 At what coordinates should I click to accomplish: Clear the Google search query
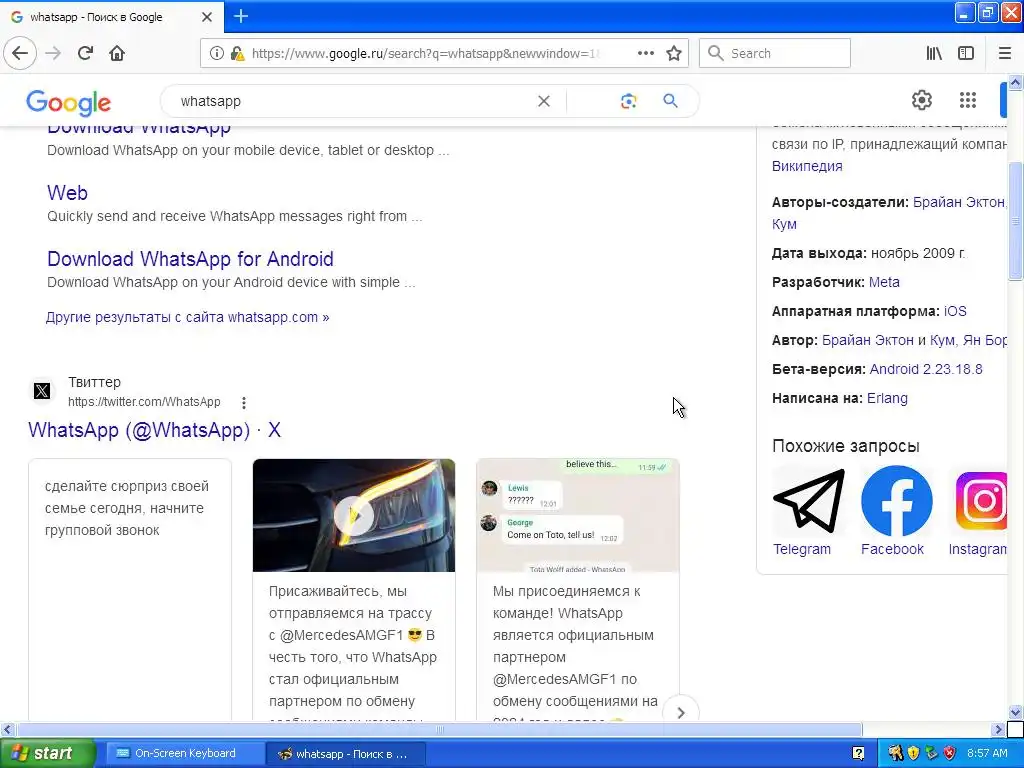click(x=543, y=101)
